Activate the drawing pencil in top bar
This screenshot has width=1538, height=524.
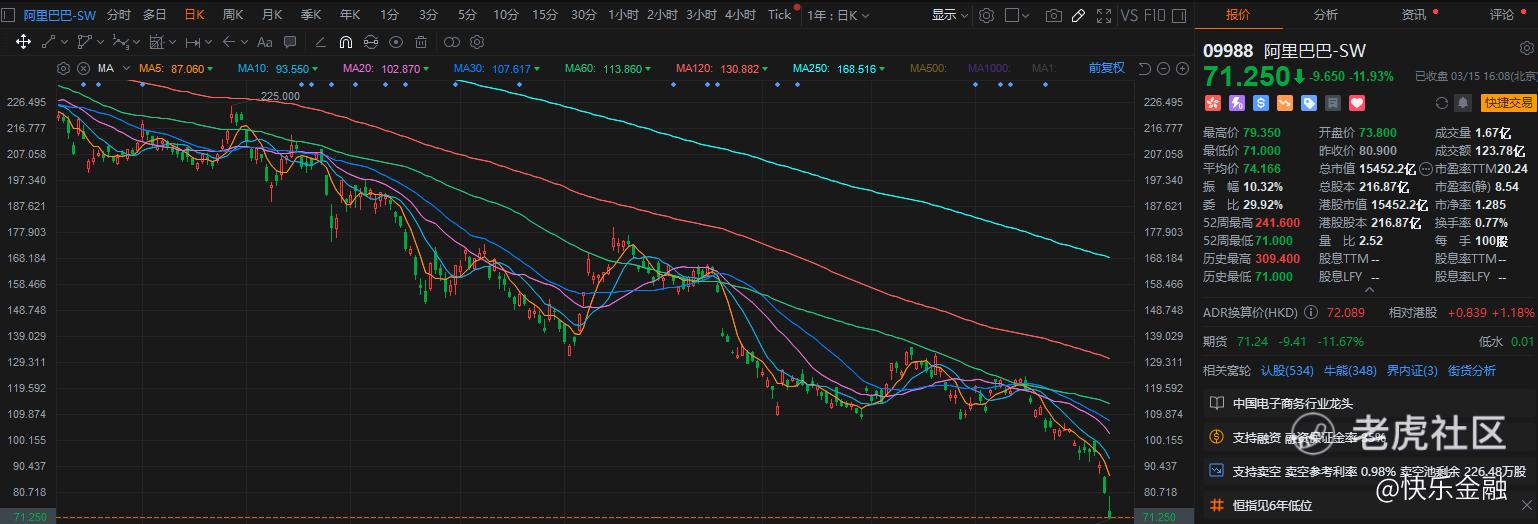(x=1078, y=15)
